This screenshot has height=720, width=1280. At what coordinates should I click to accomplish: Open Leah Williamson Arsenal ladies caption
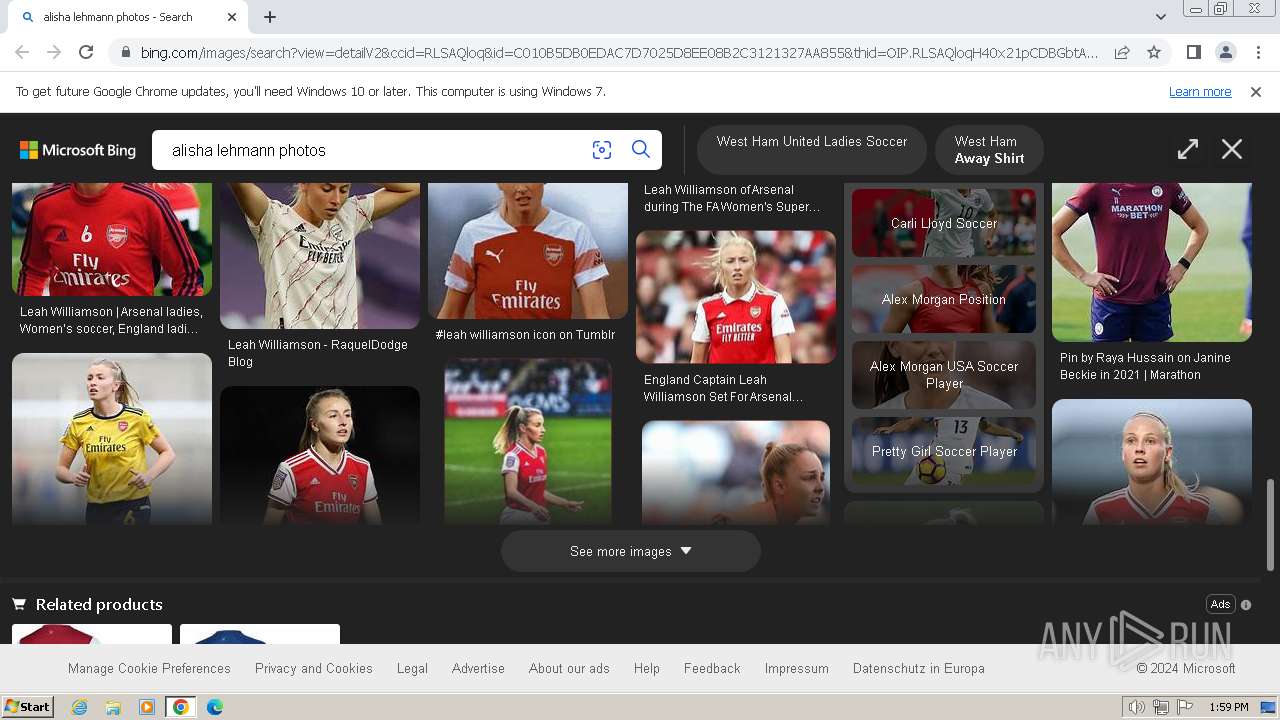tap(111, 320)
